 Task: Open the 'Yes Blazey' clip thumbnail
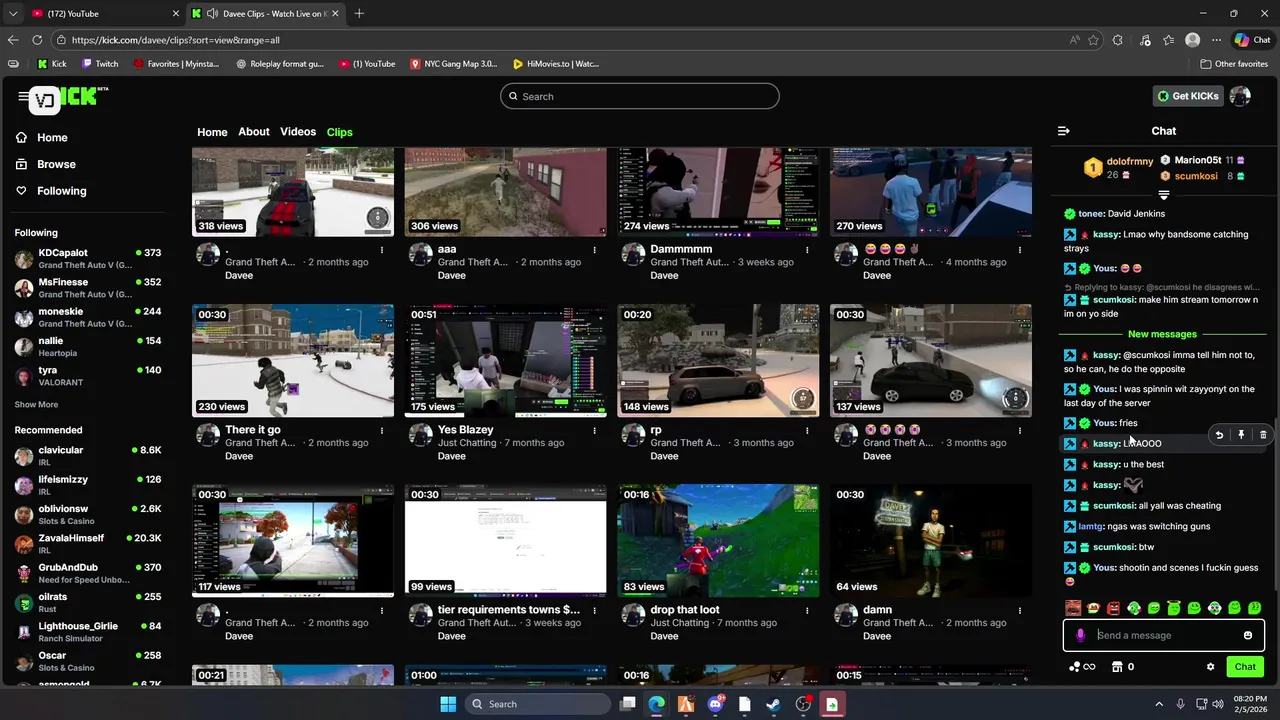[506, 361]
